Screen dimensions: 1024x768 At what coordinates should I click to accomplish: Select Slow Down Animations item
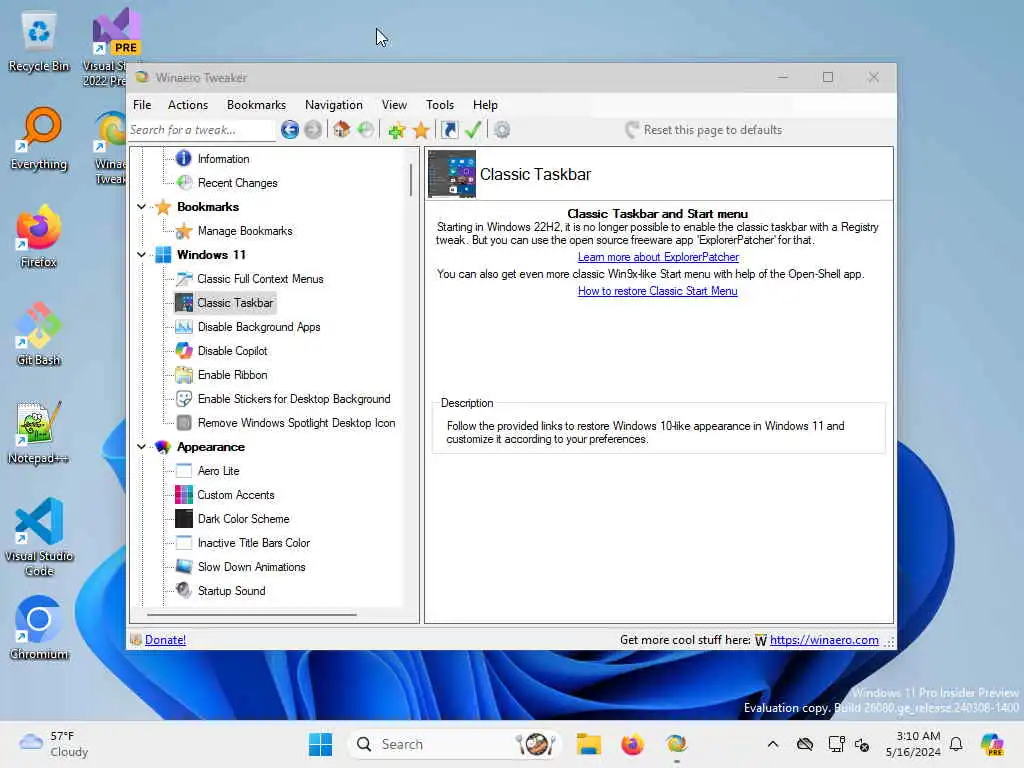[251, 567]
